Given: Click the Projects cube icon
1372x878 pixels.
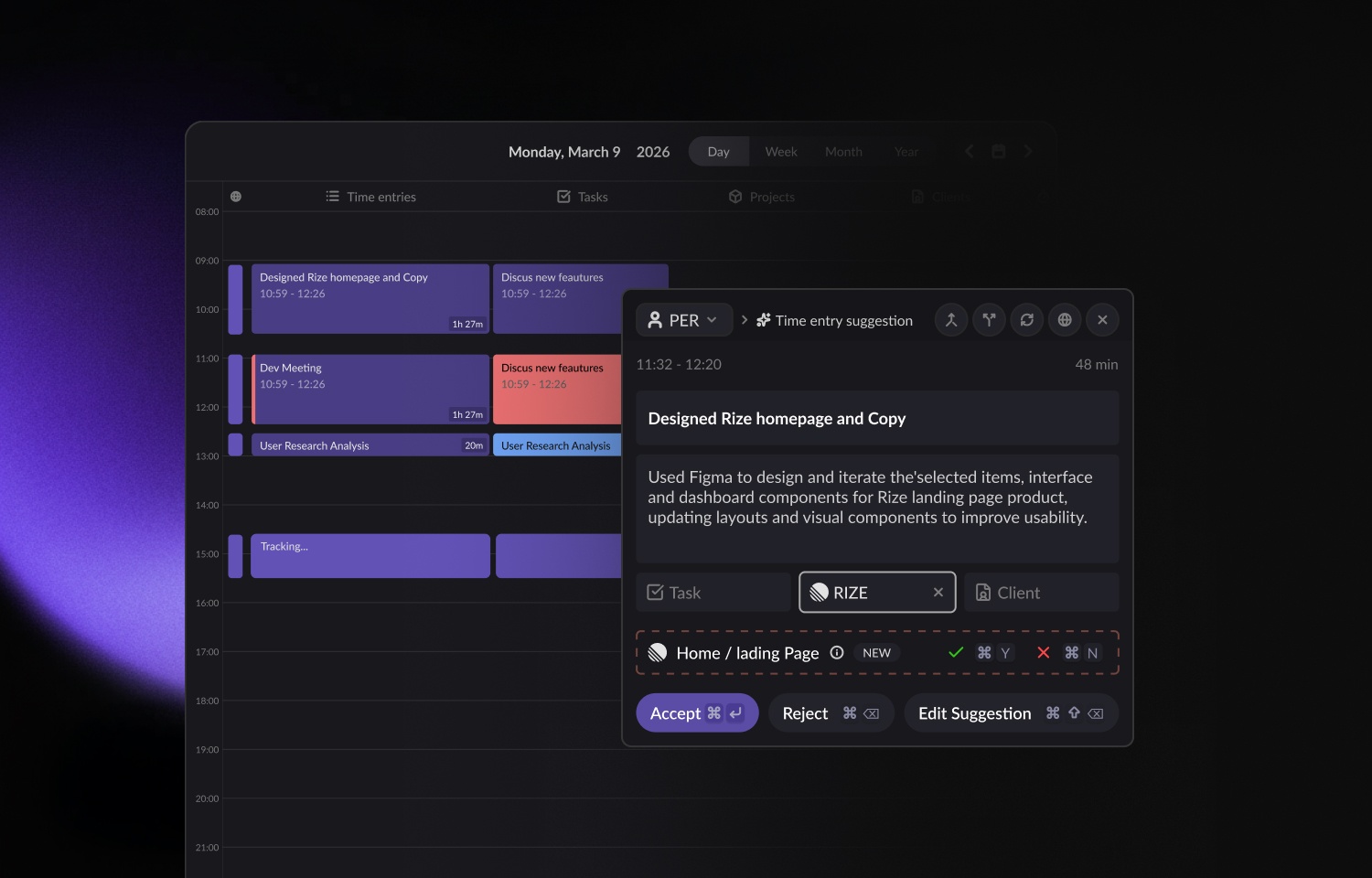Looking at the screenshot, I should tap(735, 196).
